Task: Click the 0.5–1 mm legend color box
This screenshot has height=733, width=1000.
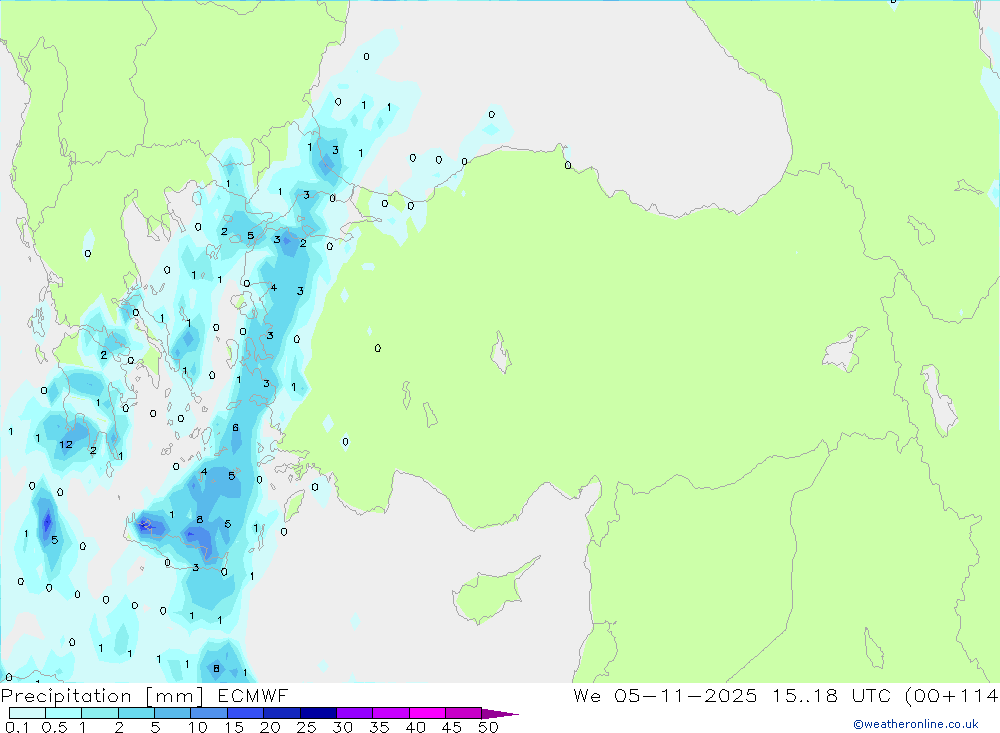Action: point(63,713)
